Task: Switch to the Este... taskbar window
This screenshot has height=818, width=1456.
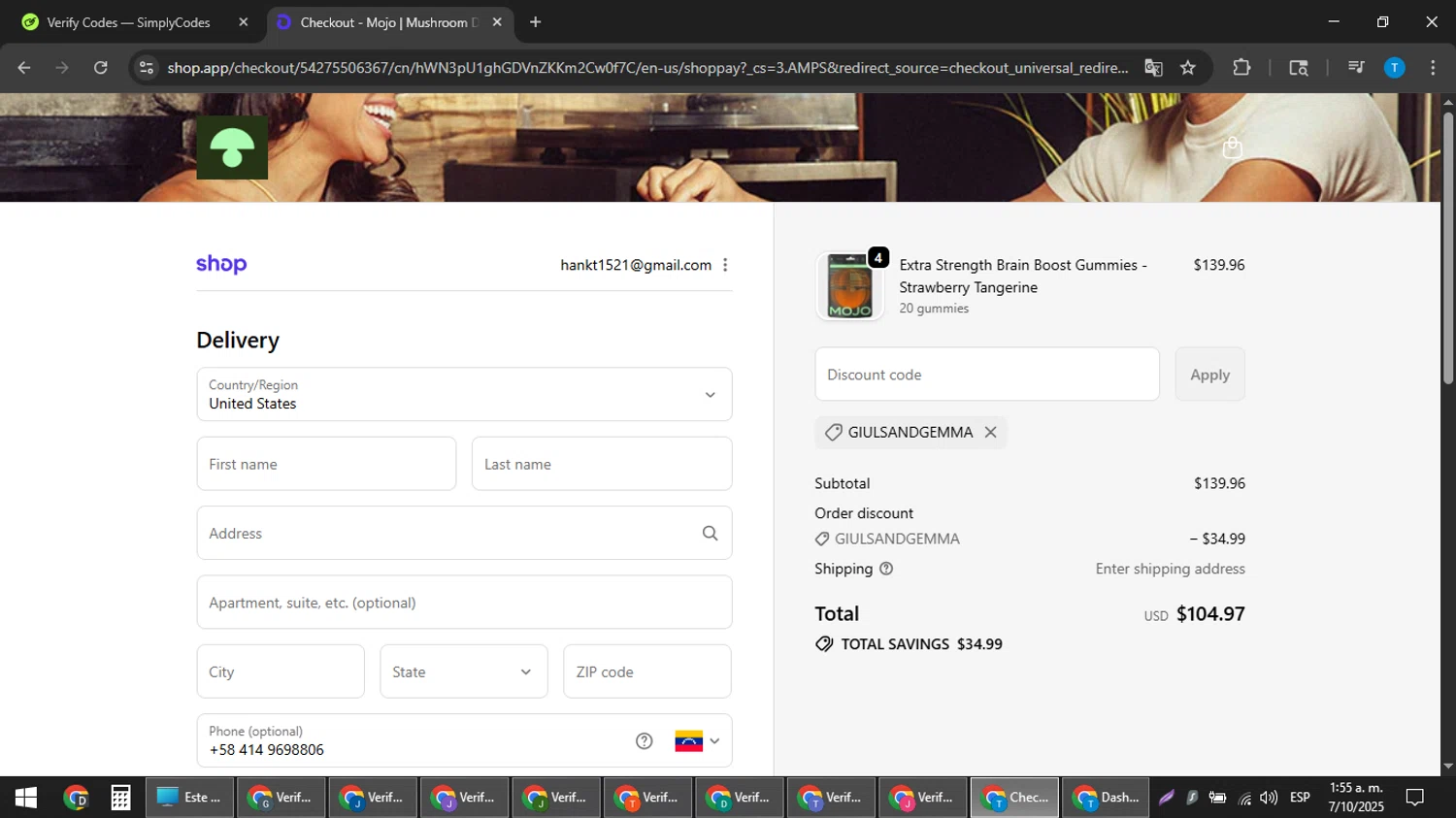Action: [x=190, y=798]
